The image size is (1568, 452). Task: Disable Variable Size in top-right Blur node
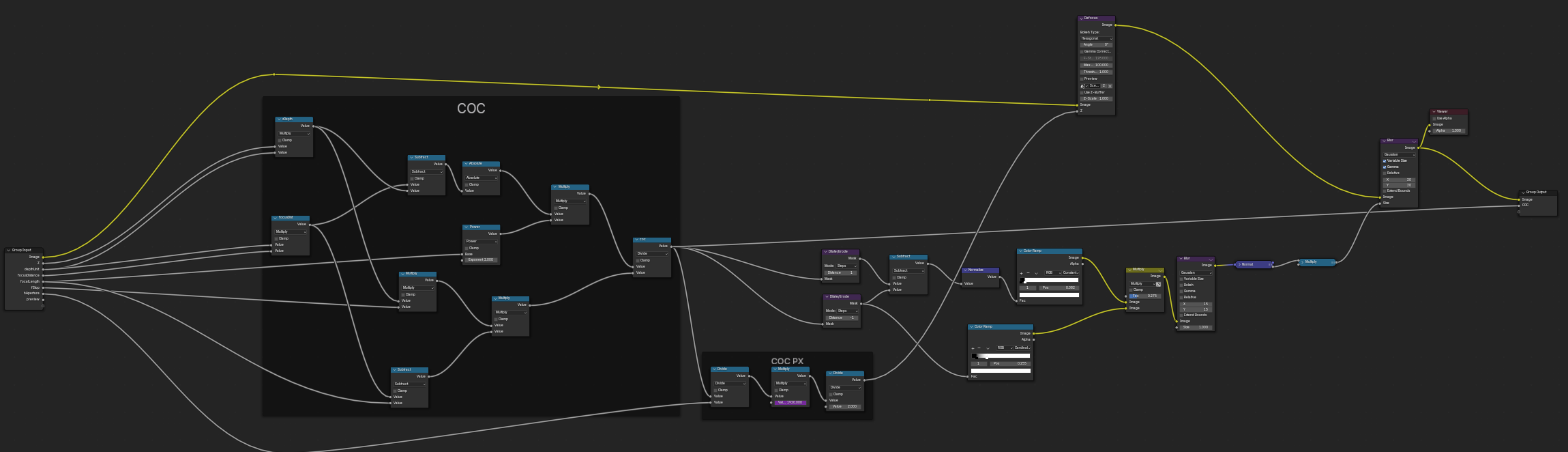[x=1385, y=160]
